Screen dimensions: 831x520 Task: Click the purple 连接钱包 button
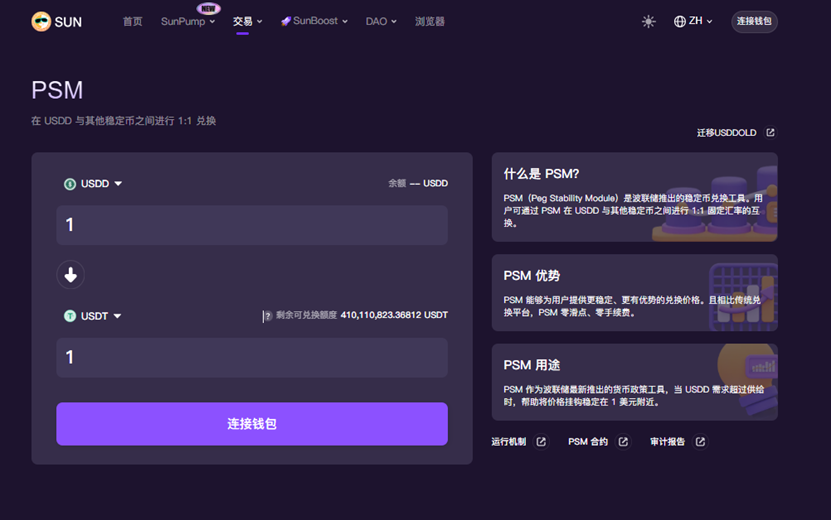click(x=251, y=424)
